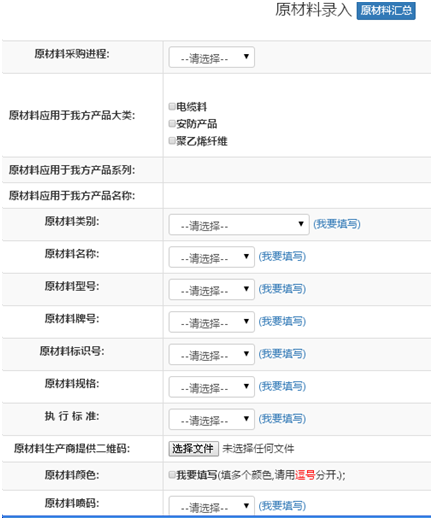Expand the 执行标准 dropdown
Viewport: 433px width, 520px height.
pyautogui.click(x=212, y=419)
